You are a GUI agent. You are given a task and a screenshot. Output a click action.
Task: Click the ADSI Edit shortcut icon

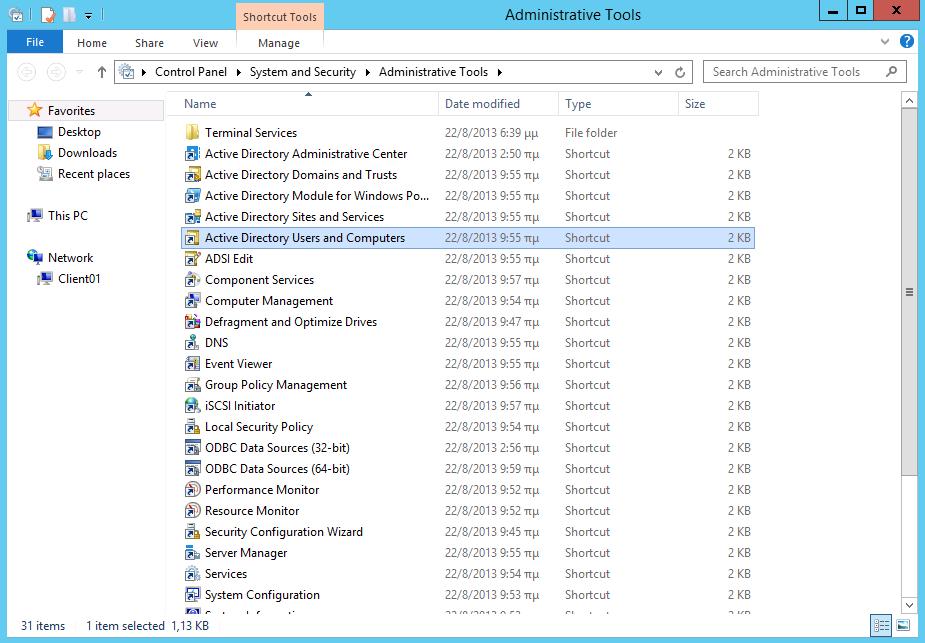(192, 258)
